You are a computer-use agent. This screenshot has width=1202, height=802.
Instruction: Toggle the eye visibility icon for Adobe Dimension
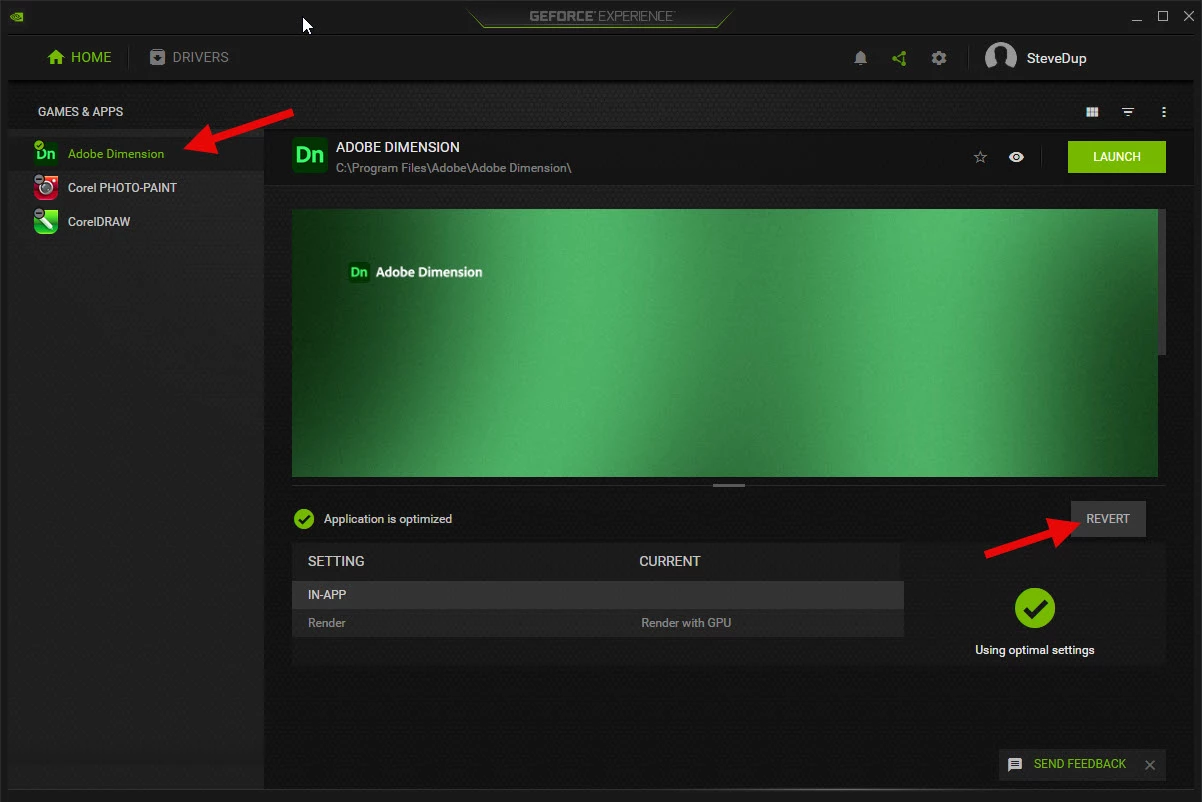pos(1016,157)
